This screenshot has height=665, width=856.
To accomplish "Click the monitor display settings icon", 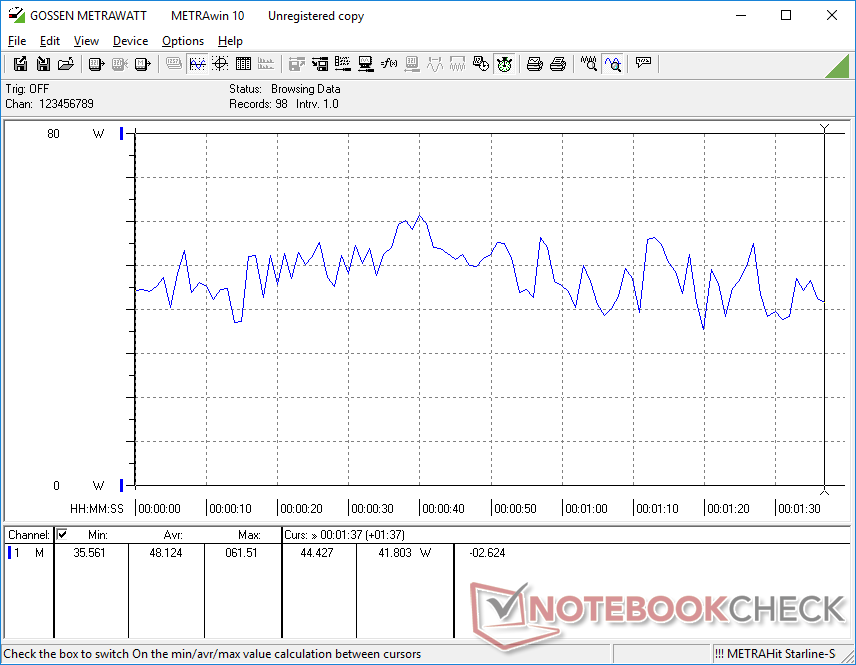I will point(366,64).
